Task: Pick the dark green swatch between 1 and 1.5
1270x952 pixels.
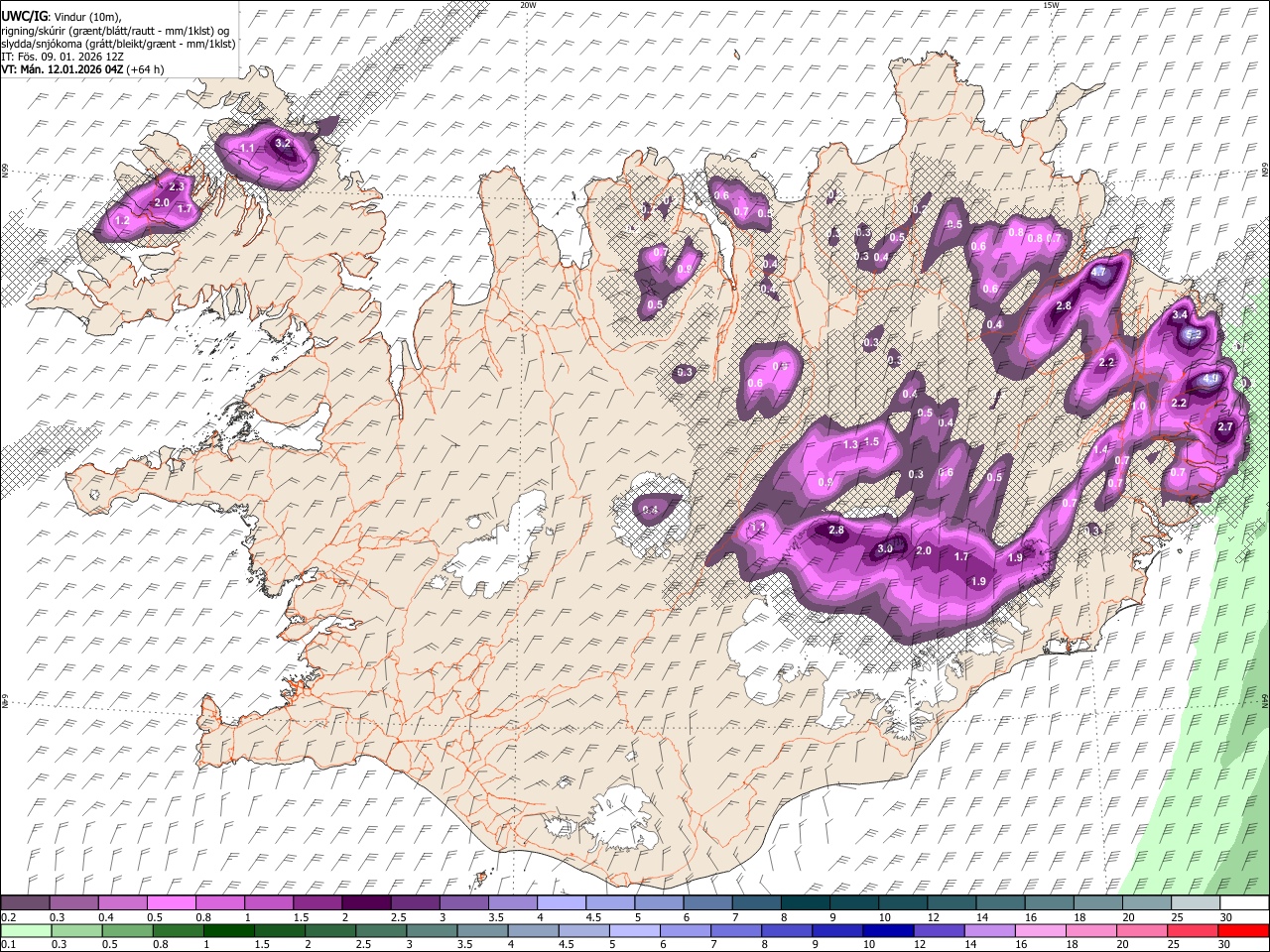Action: coord(228,930)
